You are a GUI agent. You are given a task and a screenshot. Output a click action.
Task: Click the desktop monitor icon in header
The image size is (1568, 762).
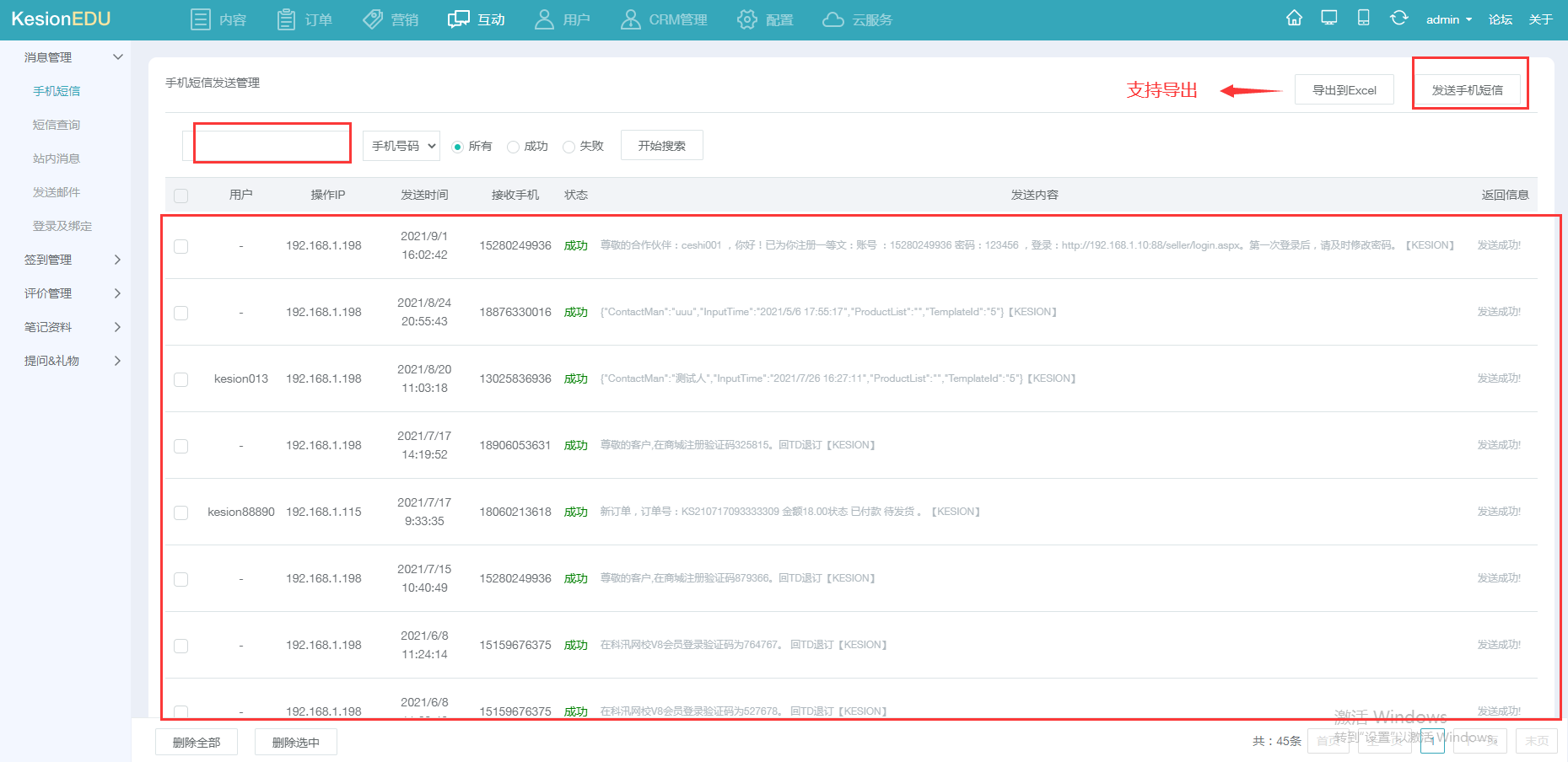(1329, 19)
